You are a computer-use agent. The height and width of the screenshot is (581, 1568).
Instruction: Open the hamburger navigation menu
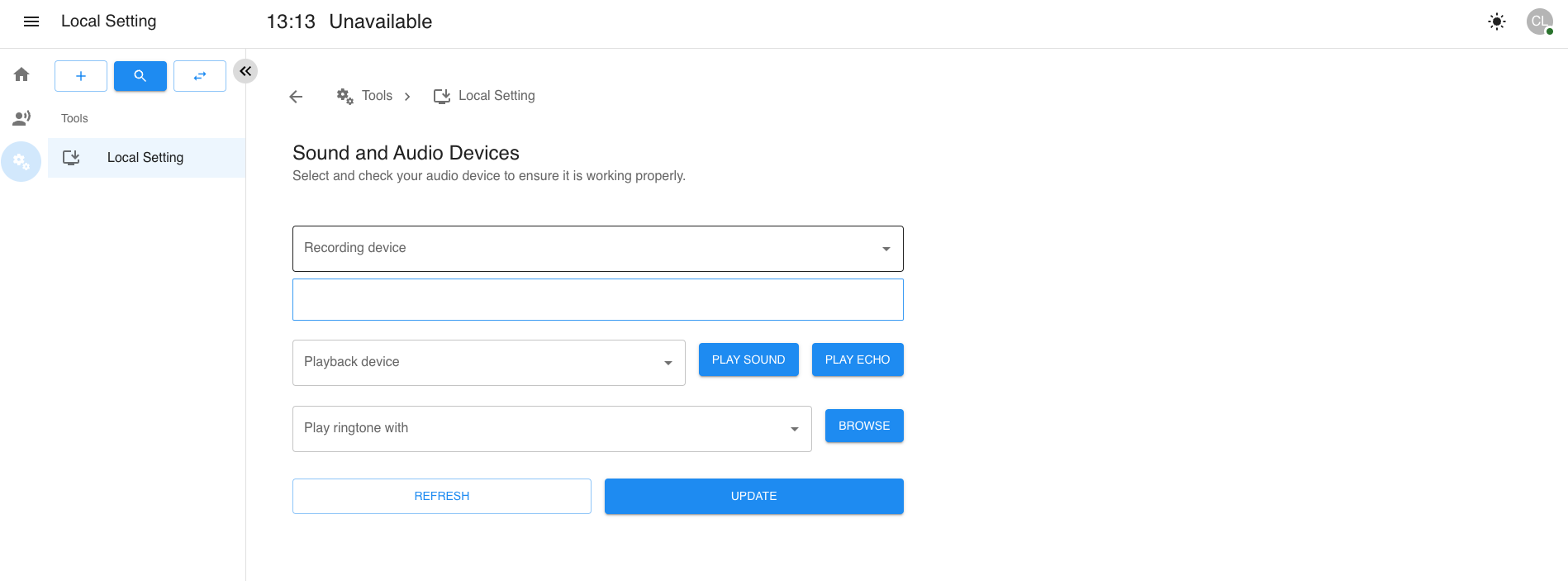[x=31, y=21]
